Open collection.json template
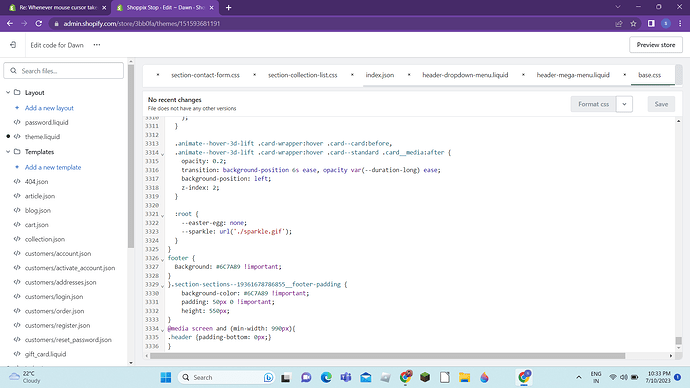Screen dimensions: 690x388 [45, 239]
